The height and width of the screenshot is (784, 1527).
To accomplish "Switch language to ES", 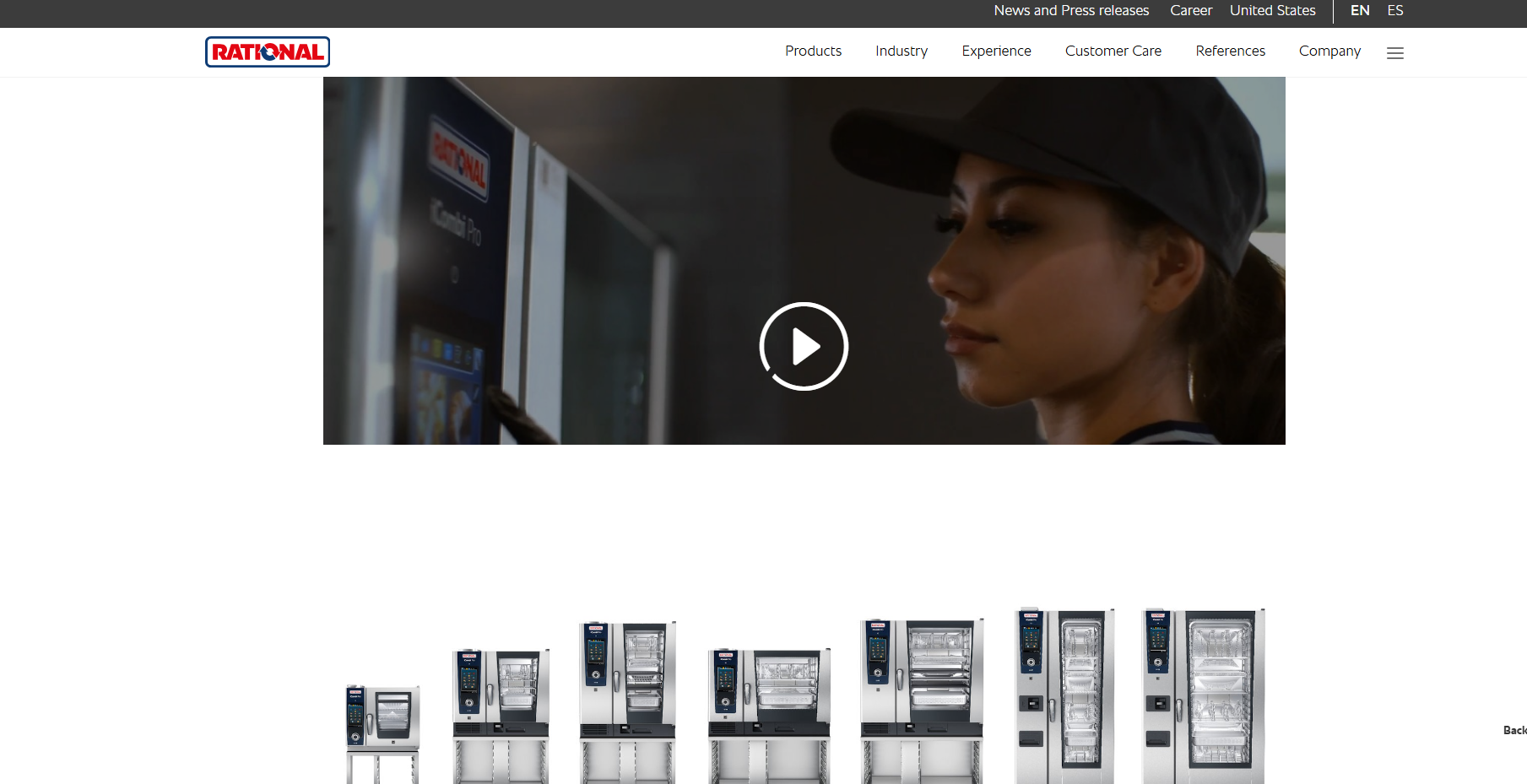I will [x=1394, y=10].
